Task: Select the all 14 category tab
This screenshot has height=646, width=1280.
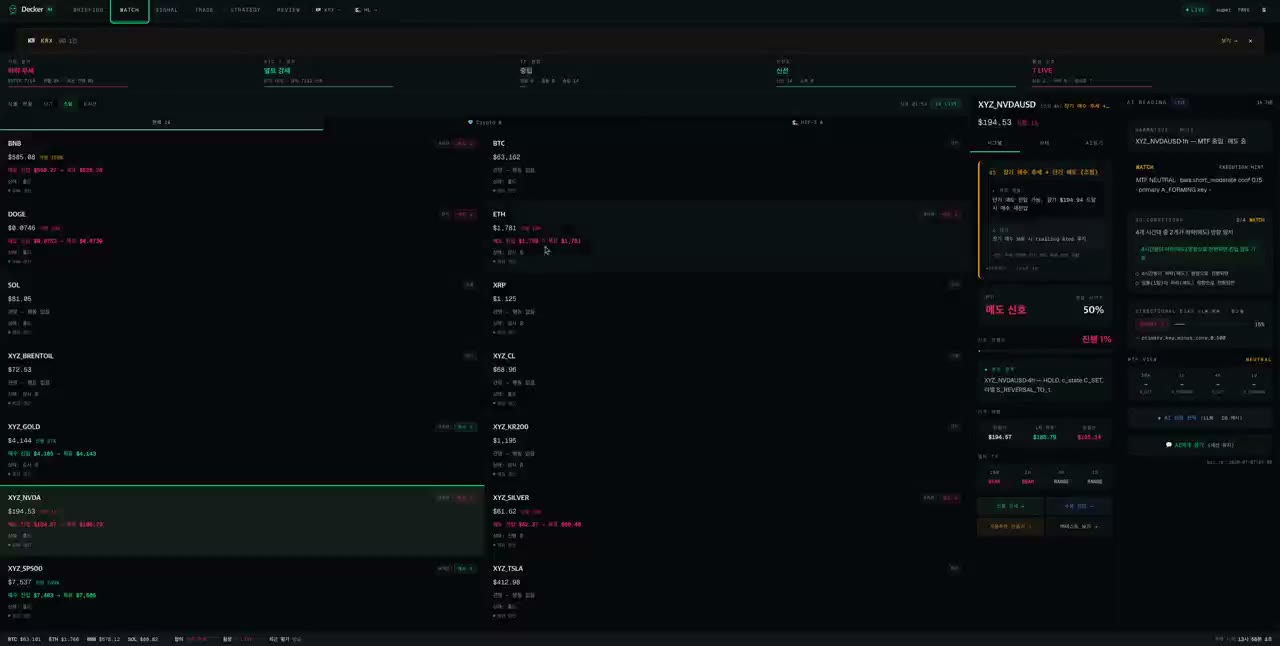Action: (x=161, y=122)
